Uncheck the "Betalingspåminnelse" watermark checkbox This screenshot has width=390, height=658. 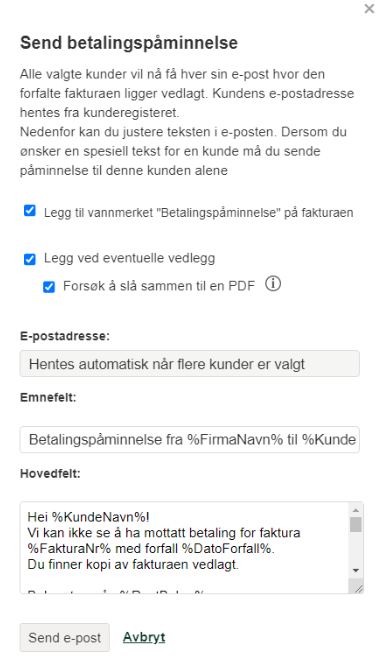tap(30, 210)
